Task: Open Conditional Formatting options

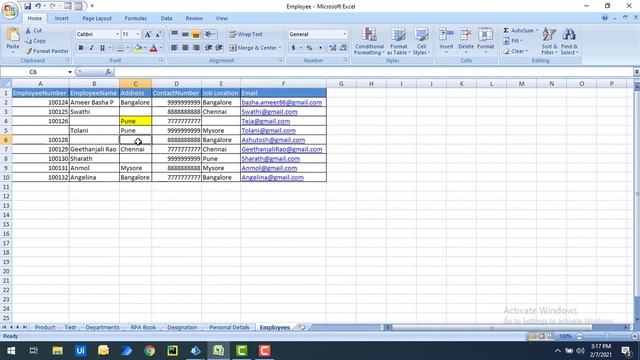Action: (x=369, y=41)
